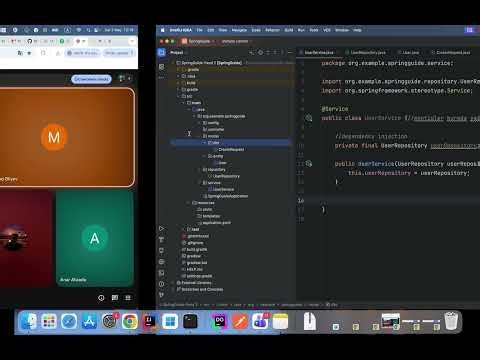Click participant tile with letter A in Meet
480x360 pixels.
95,238
